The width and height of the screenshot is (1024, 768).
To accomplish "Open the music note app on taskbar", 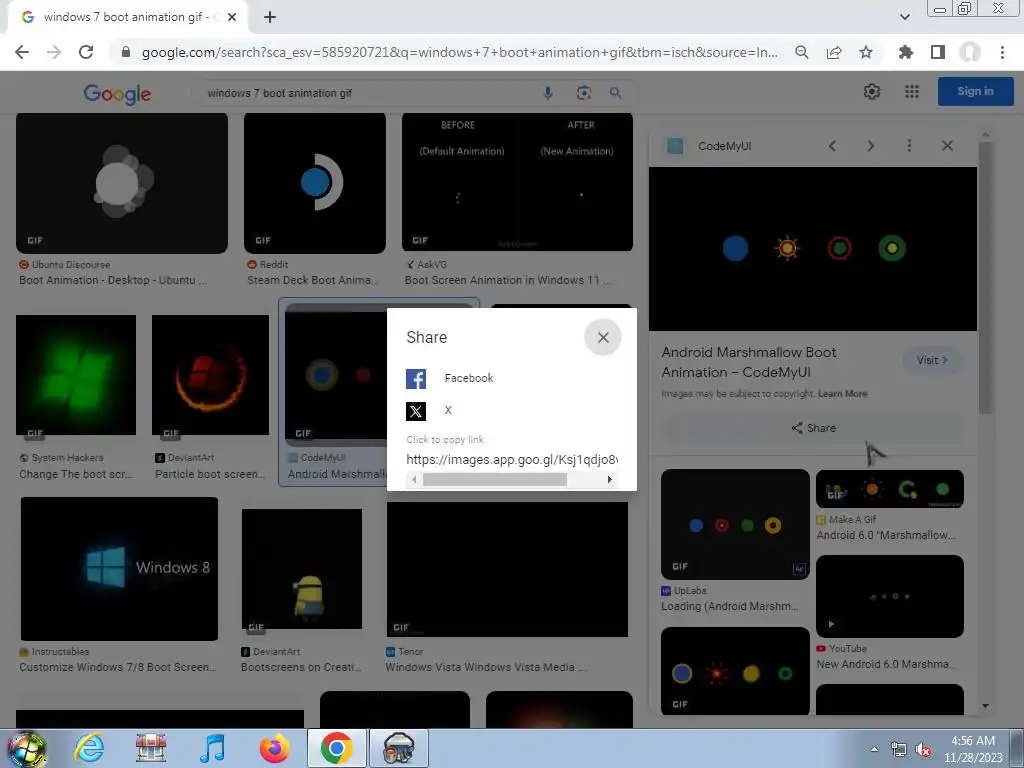I will click(212, 748).
